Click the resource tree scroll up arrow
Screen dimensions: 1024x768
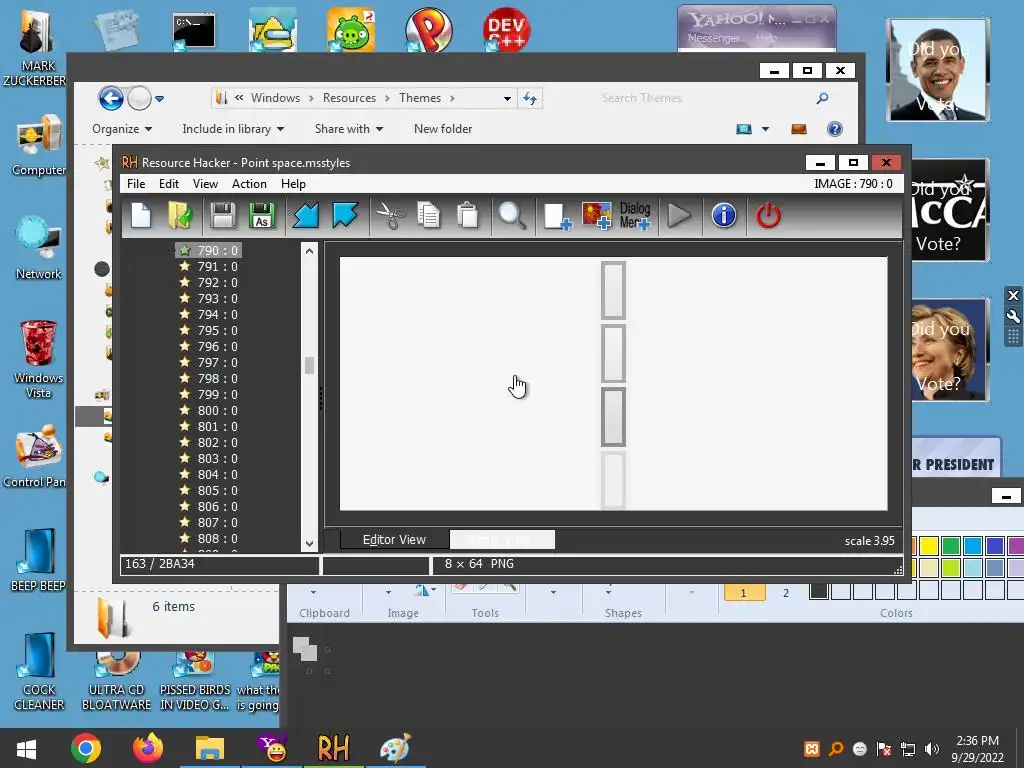pyautogui.click(x=310, y=251)
